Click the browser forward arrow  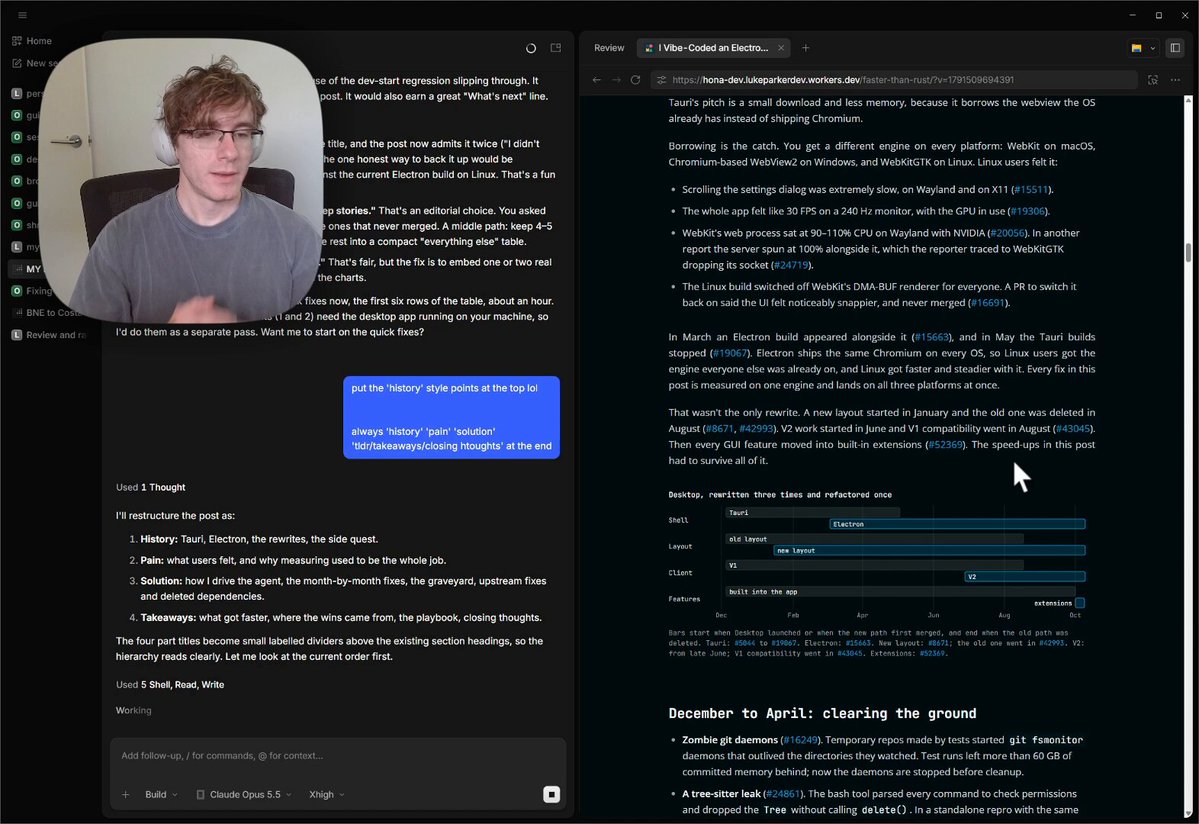pyautogui.click(x=616, y=80)
